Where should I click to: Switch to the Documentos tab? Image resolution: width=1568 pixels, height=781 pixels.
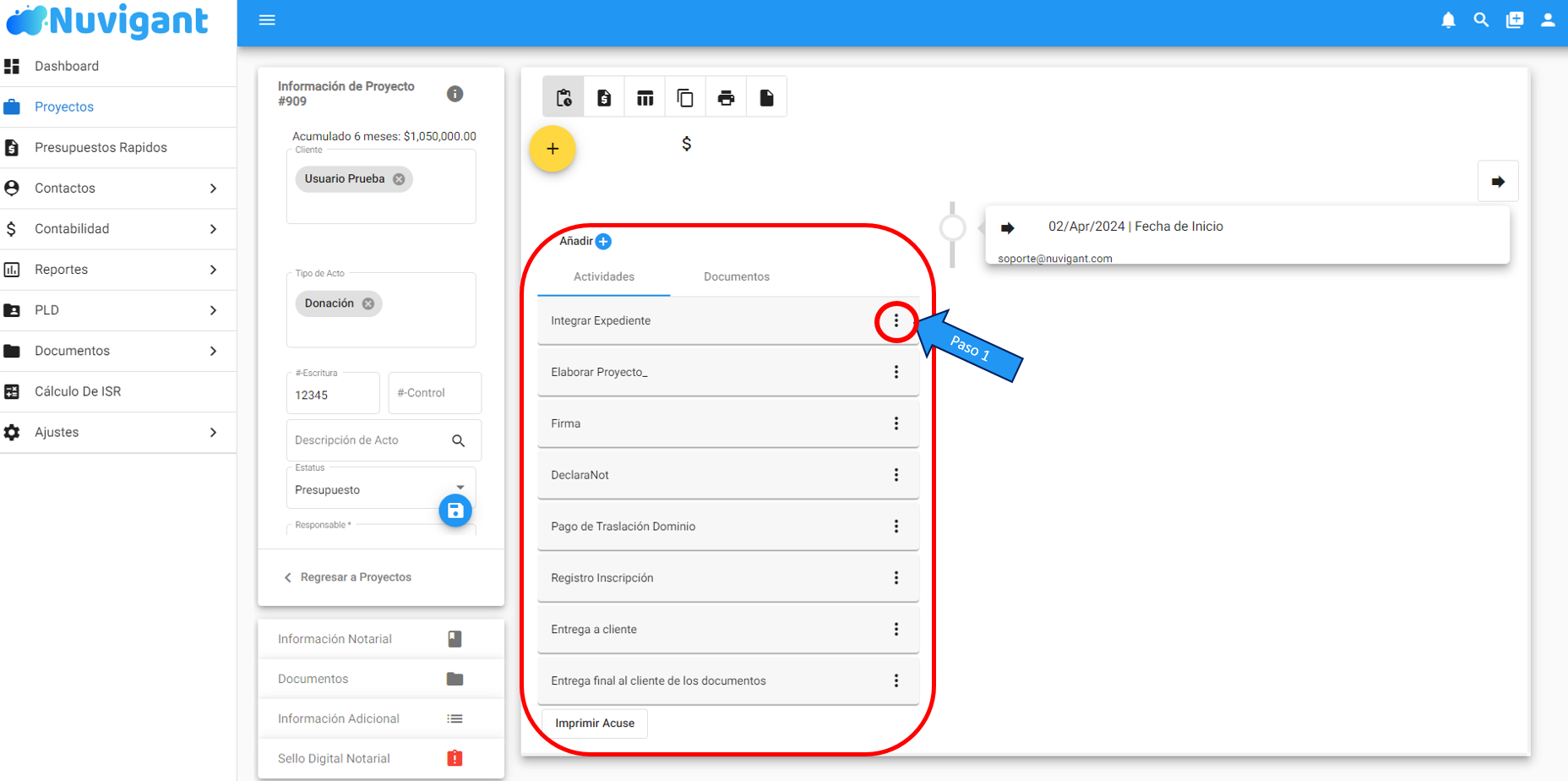[x=737, y=277]
